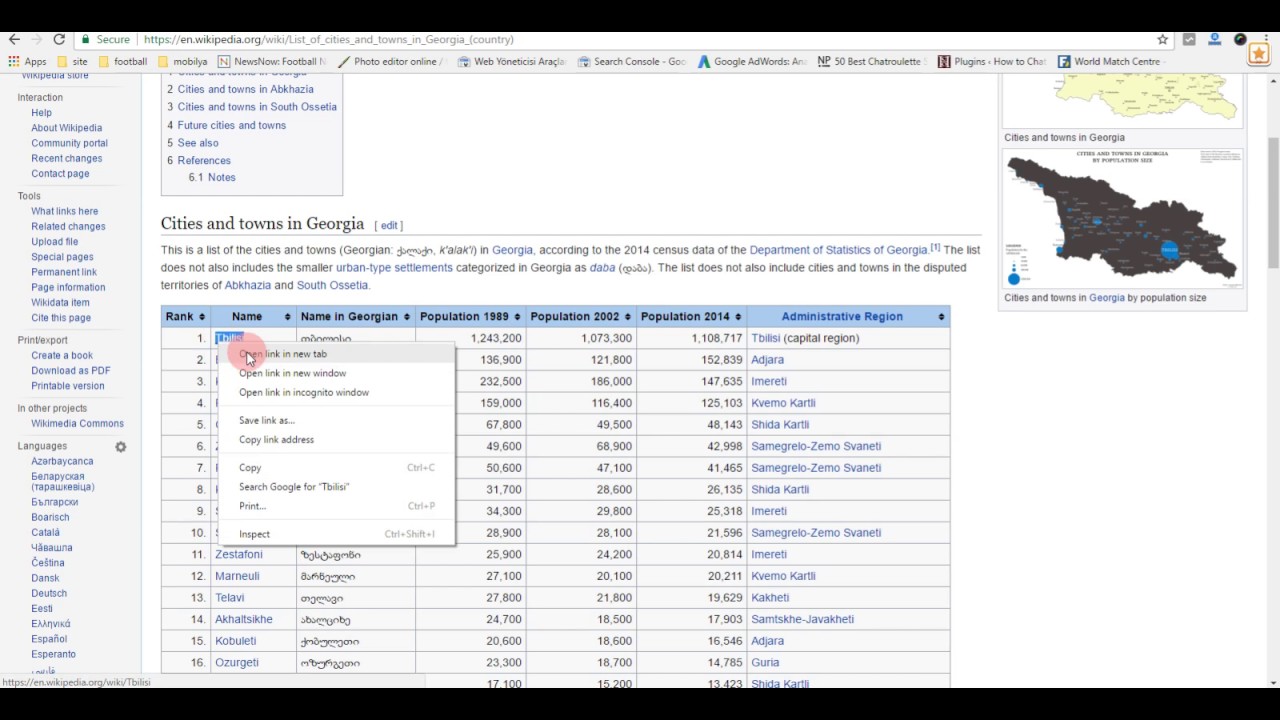Choose 'Print...' from context menu

pos(336,506)
